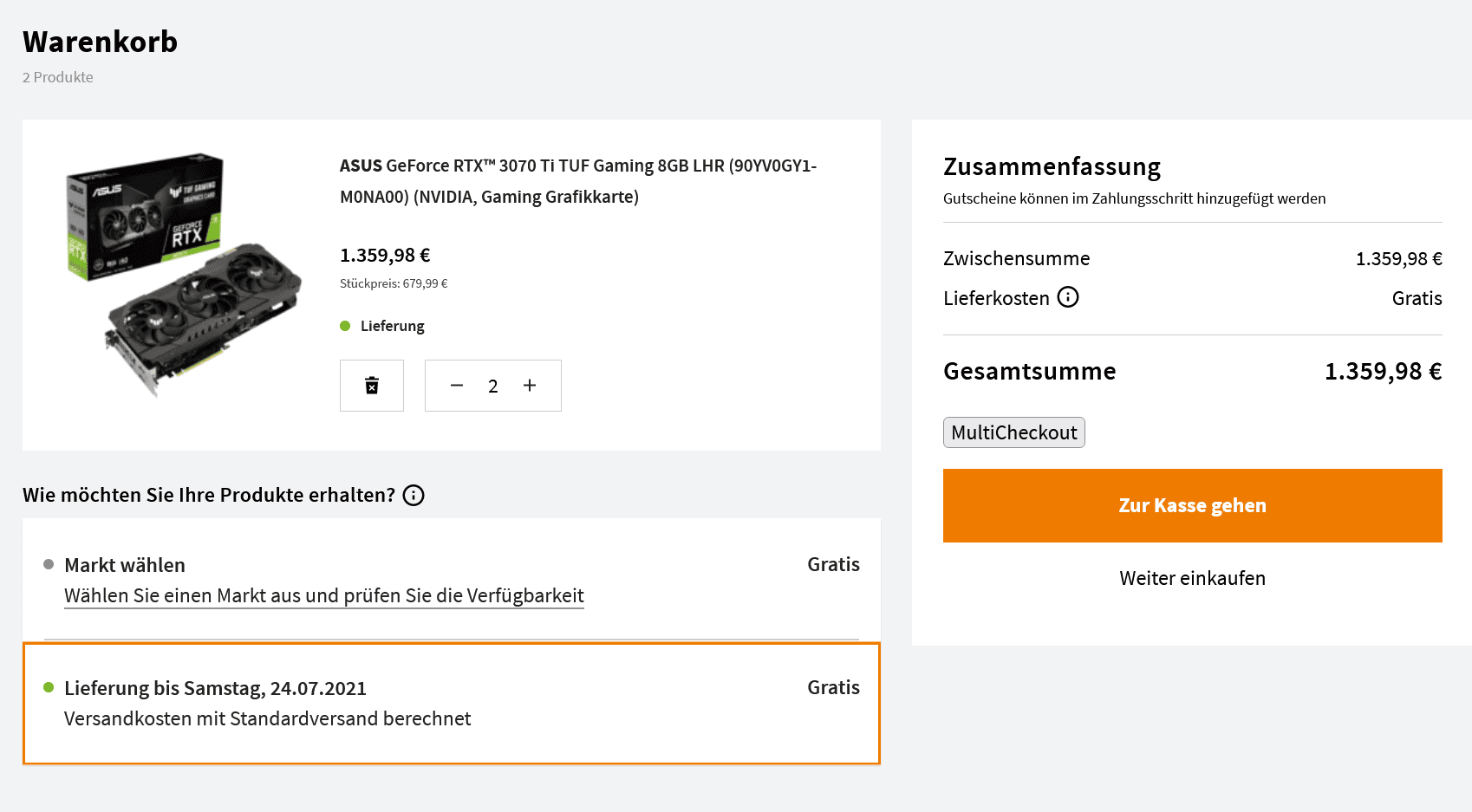Select Lieferung bis Samstag delivery option
Screen dimensions: 1472x812
pos(452,703)
